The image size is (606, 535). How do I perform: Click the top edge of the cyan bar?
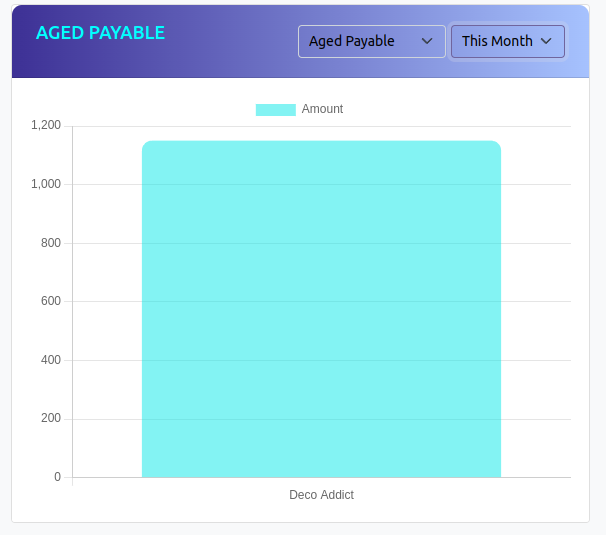[321, 142]
